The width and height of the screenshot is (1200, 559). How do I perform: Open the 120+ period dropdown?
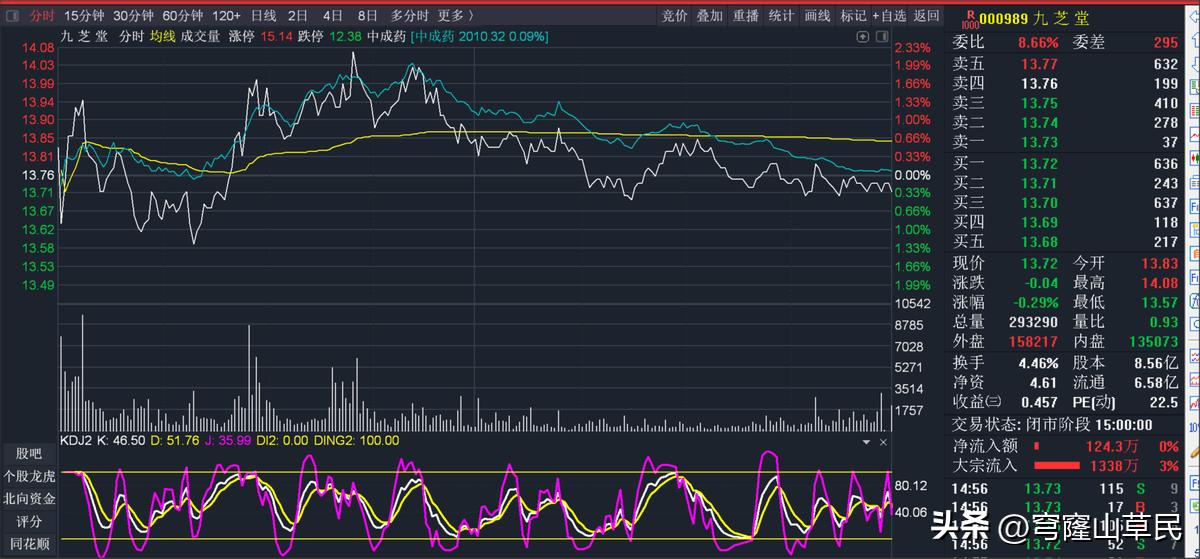(226, 16)
